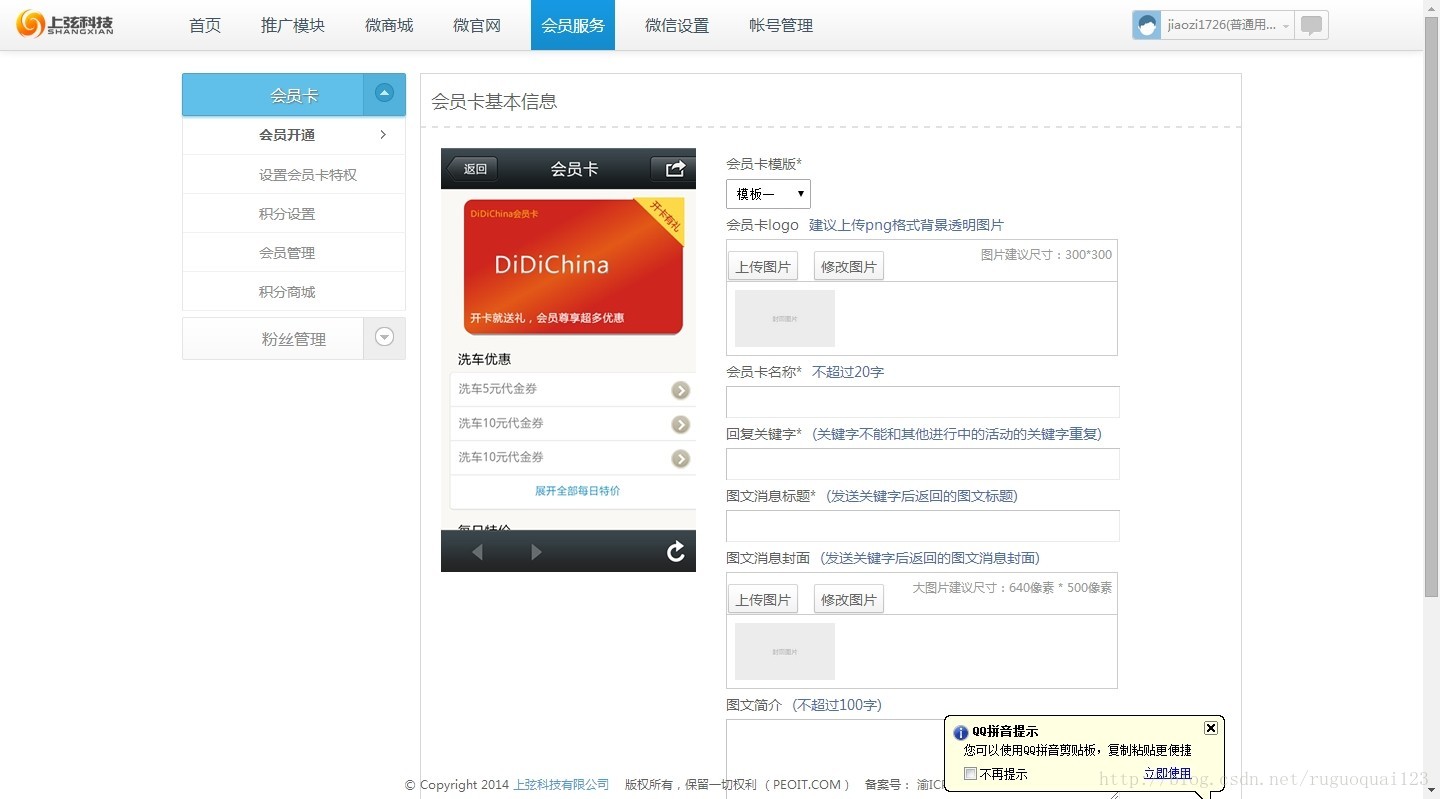The image size is (1440, 799).
Task: Open the 微商城 menu
Action: [x=389, y=25]
